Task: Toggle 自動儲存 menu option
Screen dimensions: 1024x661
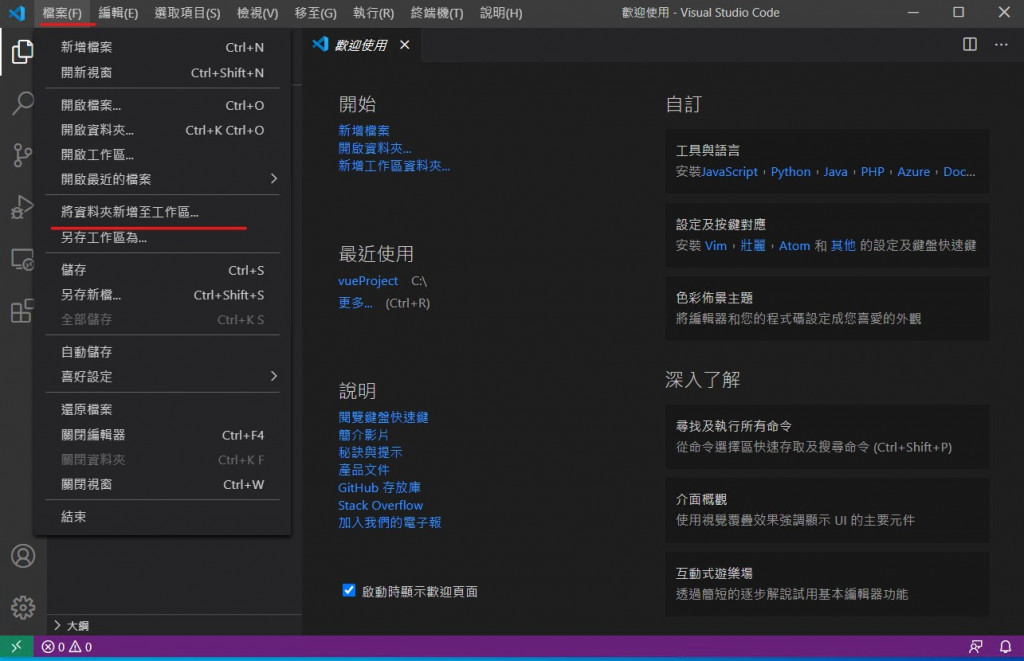Action: tap(162, 352)
